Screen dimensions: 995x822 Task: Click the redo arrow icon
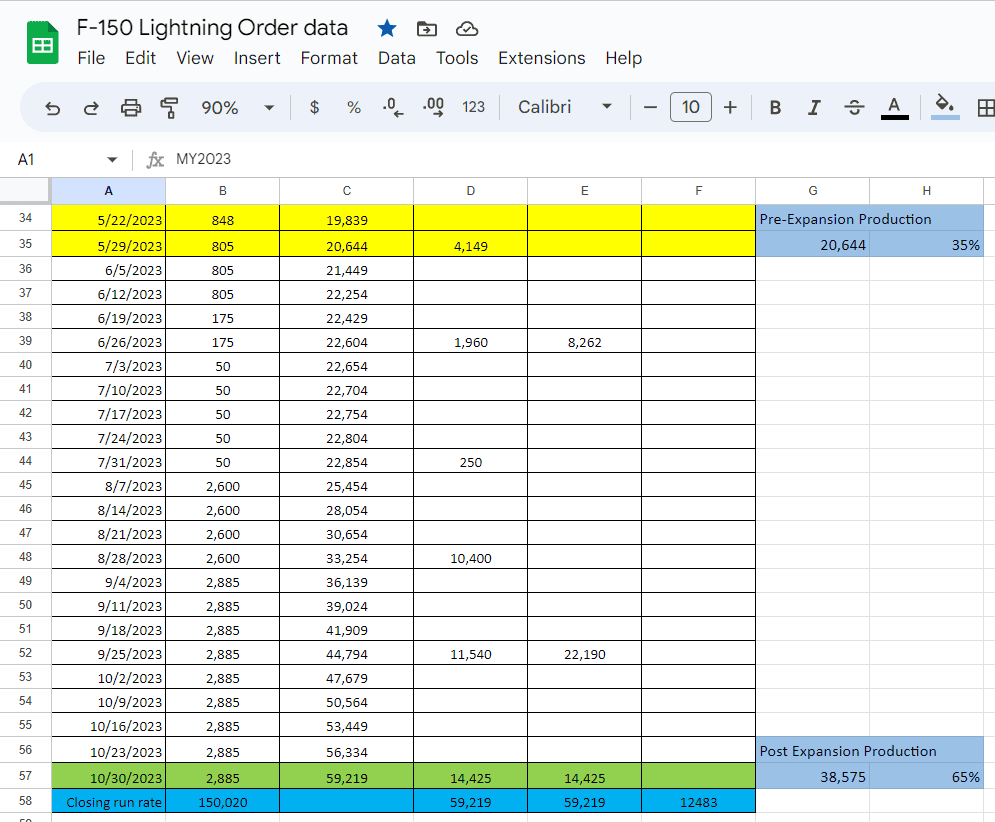coord(91,108)
